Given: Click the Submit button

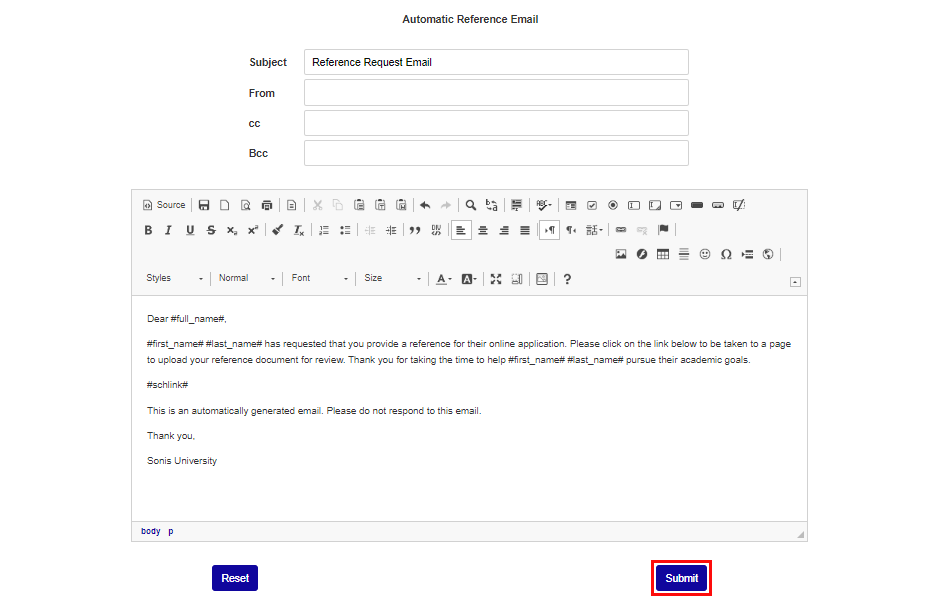Looking at the screenshot, I should tap(681, 578).
